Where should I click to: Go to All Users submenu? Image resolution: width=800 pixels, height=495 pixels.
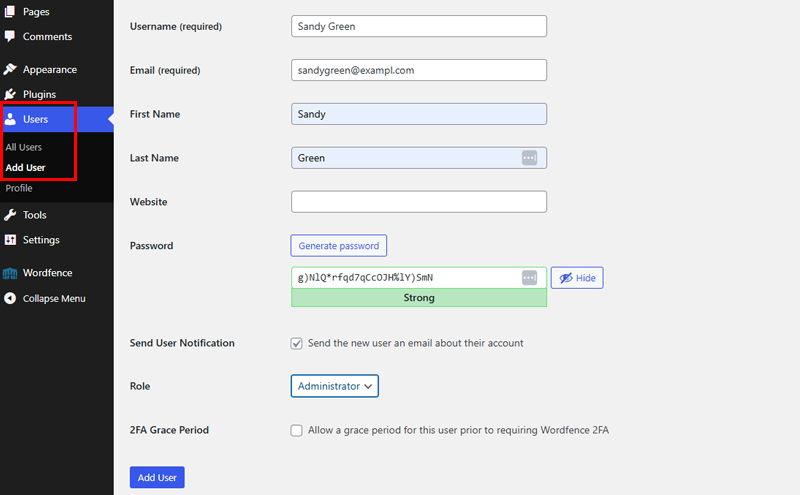(23, 147)
